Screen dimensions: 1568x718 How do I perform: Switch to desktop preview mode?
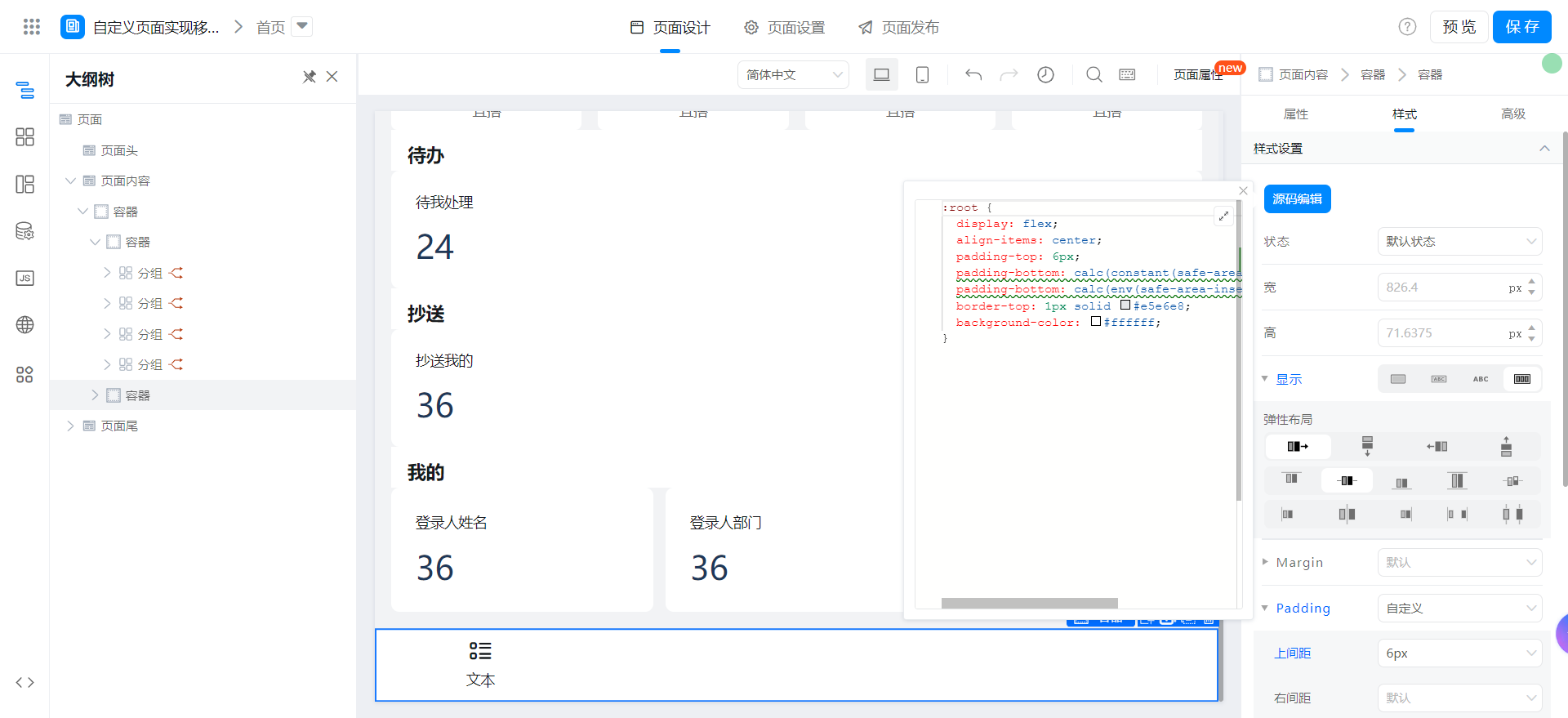pyautogui.click(x=882, y=74)
